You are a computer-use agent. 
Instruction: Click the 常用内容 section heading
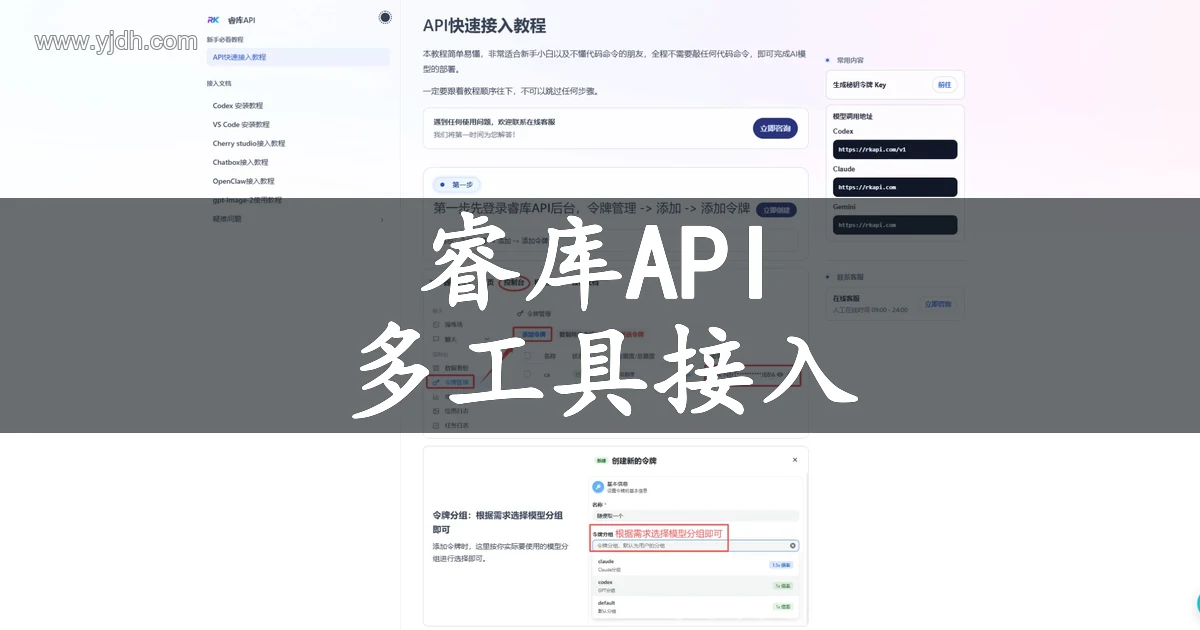[850, 60]
